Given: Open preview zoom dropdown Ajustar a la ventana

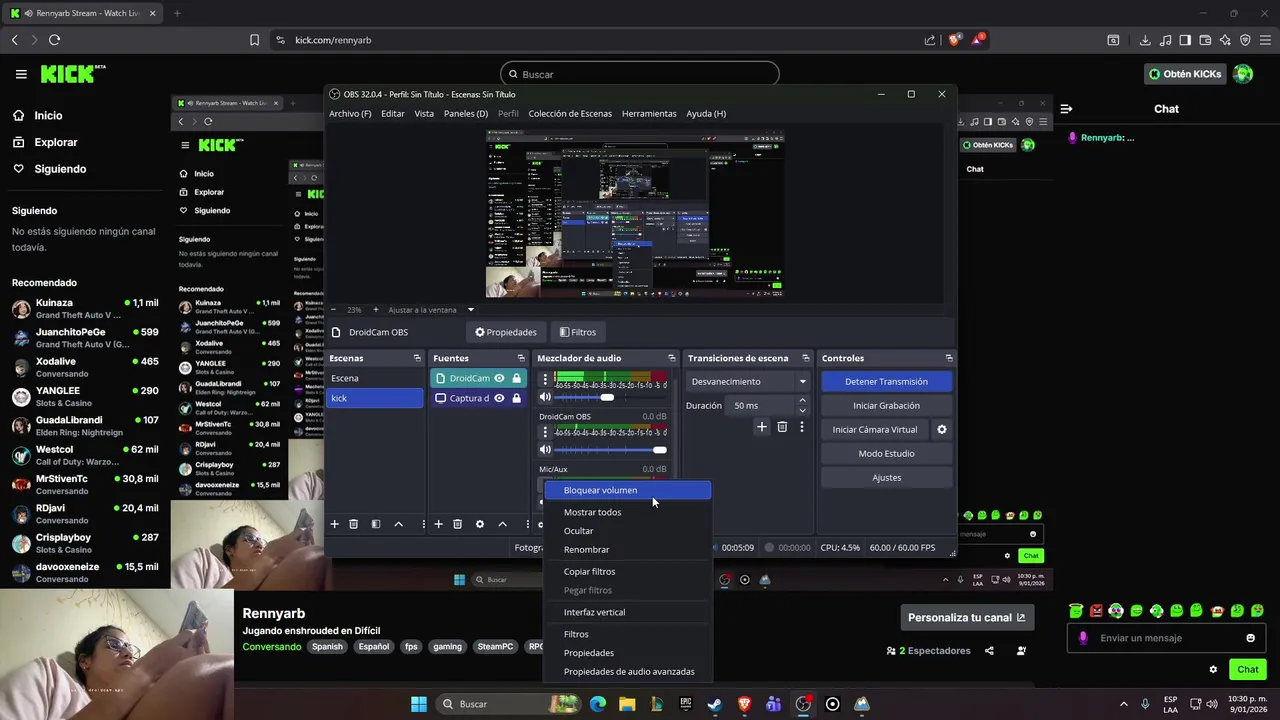Looking at the screenshot, I should pyautogui.click(x=431, y=310).
